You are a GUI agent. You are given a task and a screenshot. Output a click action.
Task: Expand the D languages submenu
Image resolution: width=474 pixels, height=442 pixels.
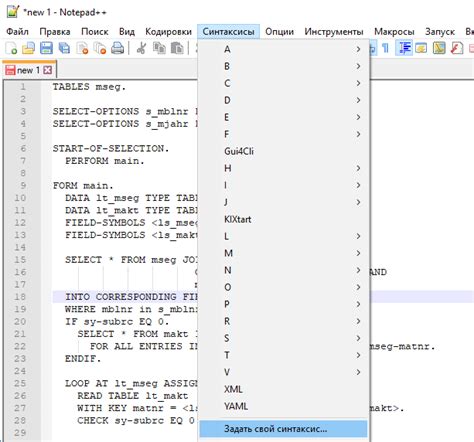click(x=283, y=100)
